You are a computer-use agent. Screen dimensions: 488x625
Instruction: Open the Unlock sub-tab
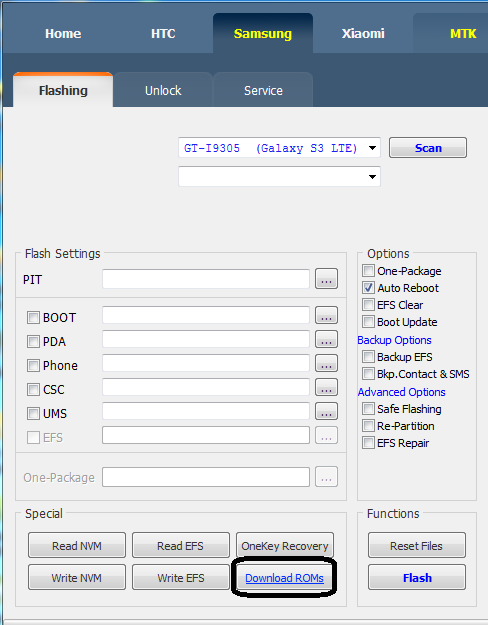pyautogui.click(x=163, y=90)
